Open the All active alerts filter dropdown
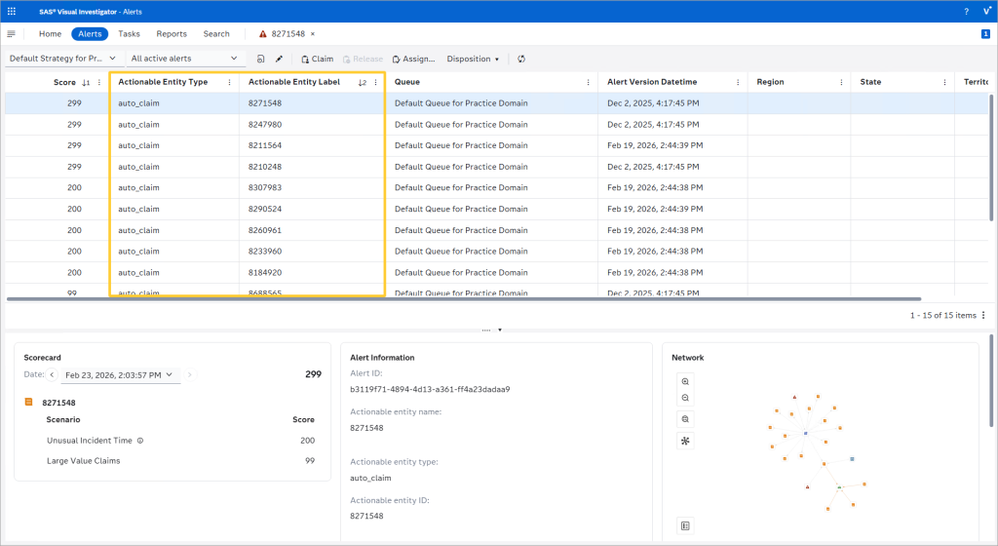The width and height of the screenshot is (998, 546). coord(185,59)
